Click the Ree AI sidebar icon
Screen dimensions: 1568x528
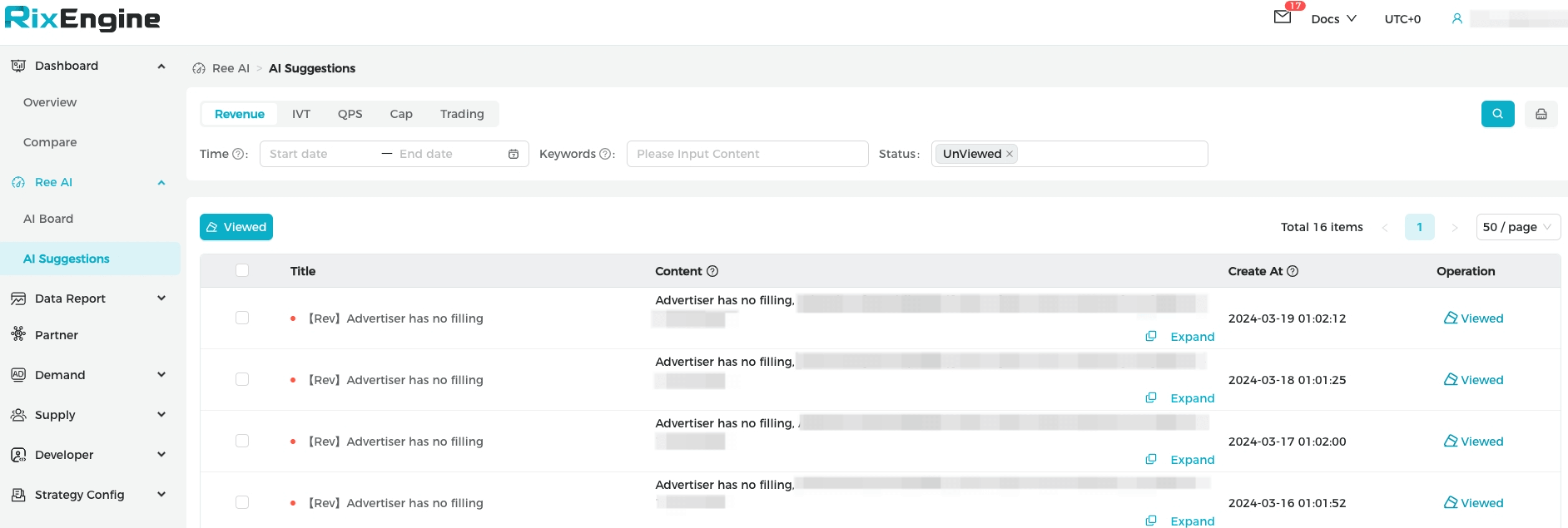point(18,182)
